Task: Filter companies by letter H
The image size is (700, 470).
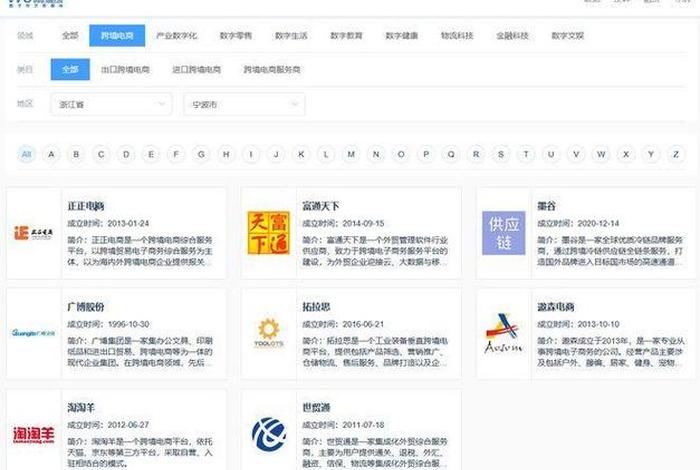Action: (x=226, y=154)
